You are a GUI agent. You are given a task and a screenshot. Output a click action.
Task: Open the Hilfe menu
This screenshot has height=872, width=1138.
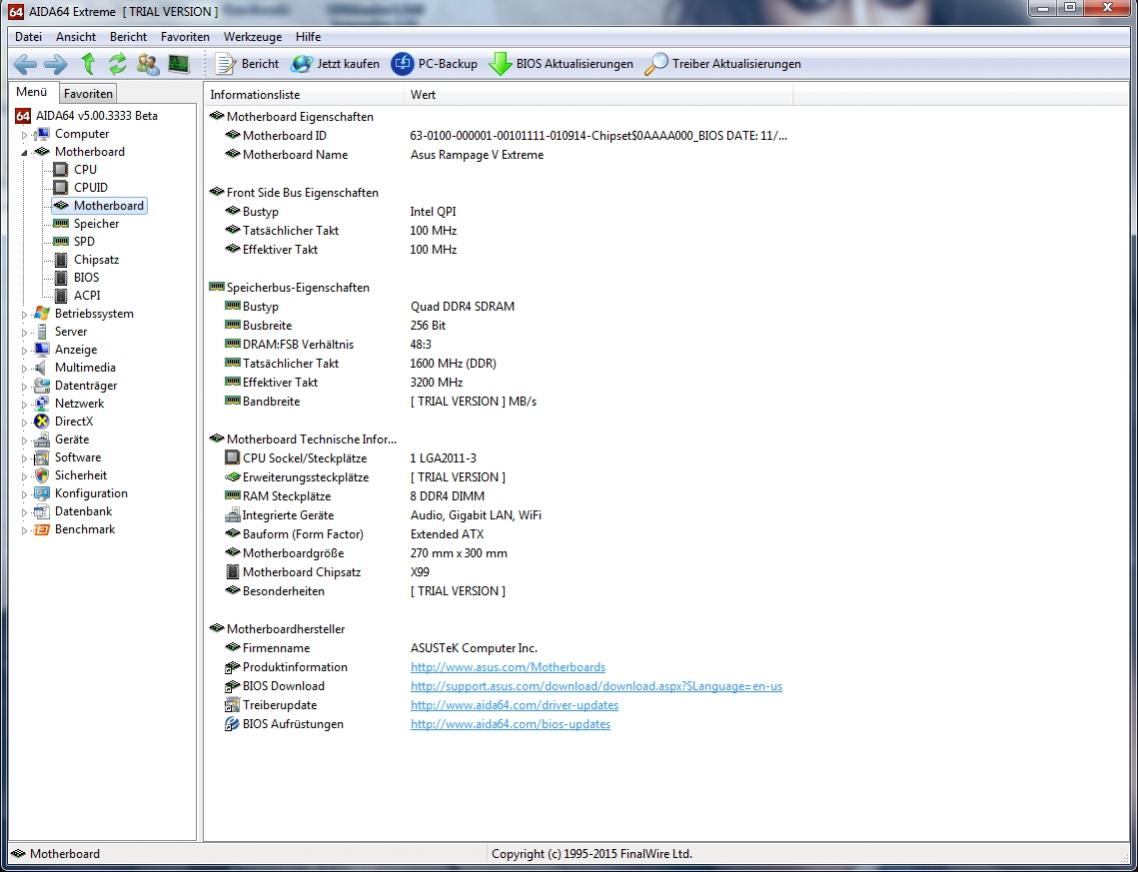point(308,36)
